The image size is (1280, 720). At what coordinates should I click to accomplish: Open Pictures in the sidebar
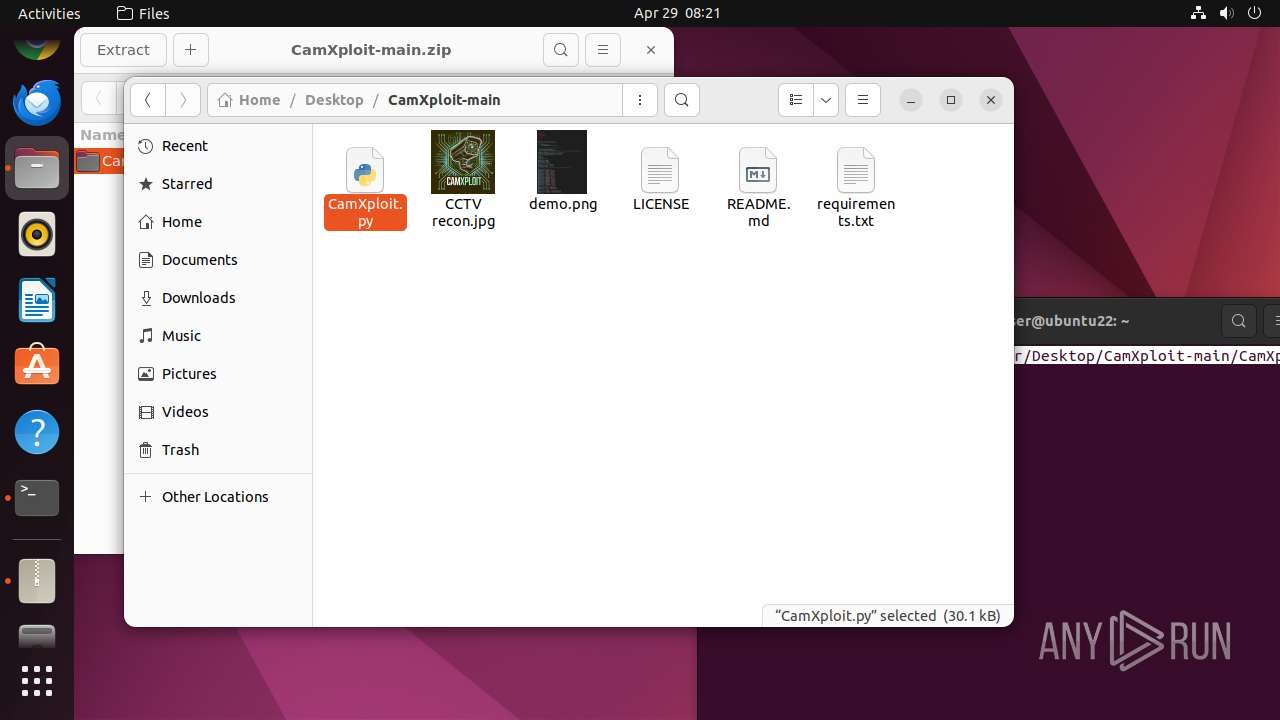[x=218, y=374]
